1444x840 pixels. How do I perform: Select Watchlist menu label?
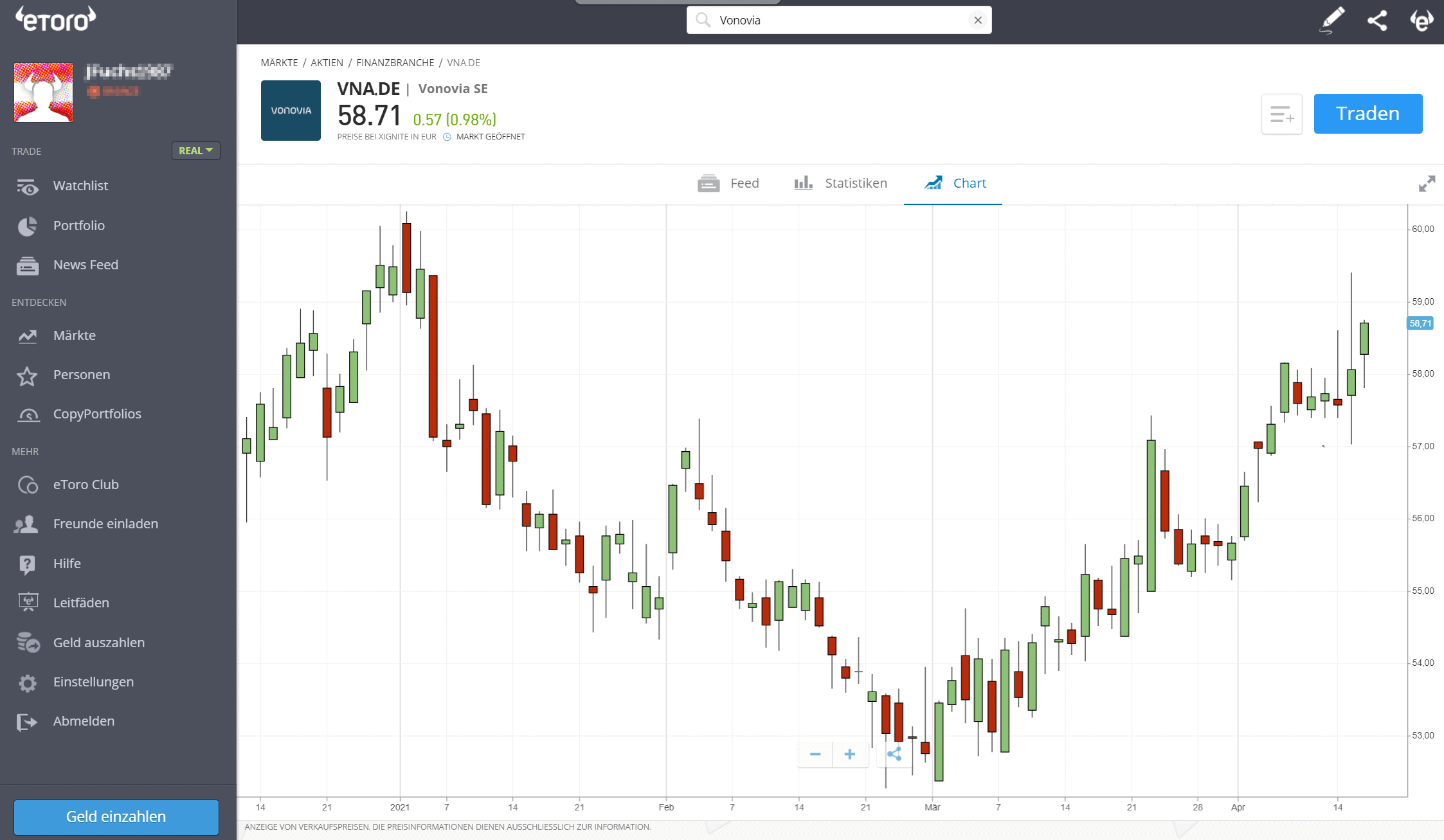80,186
